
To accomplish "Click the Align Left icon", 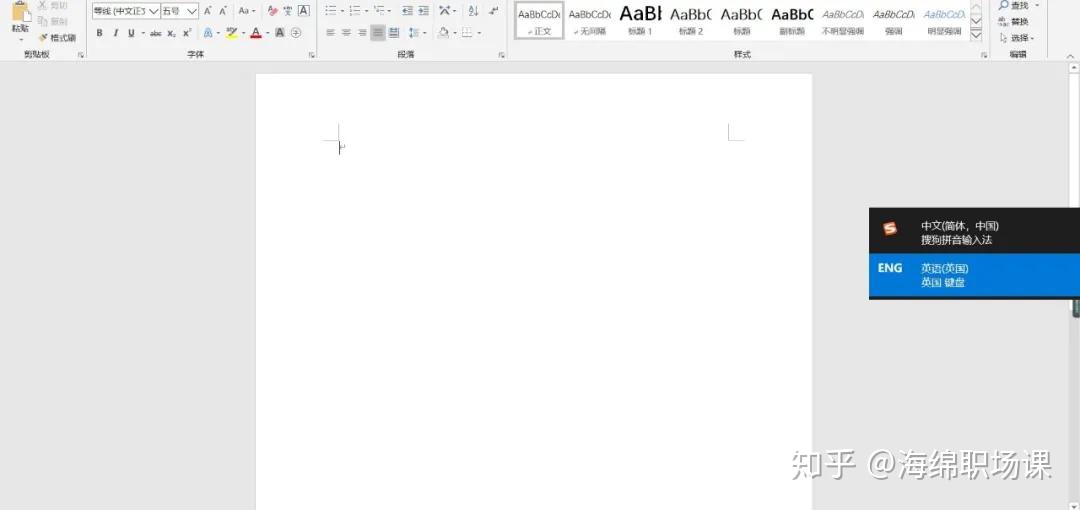I will coord(330,33).
